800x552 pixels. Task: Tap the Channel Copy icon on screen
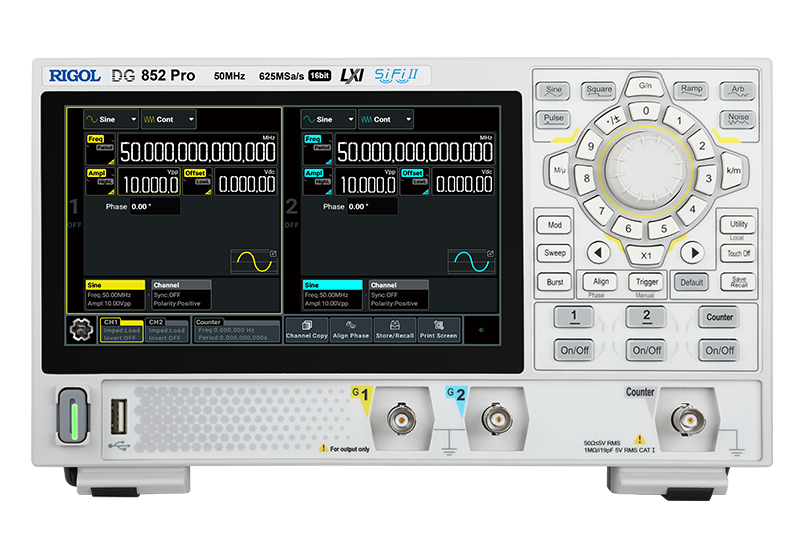point(306,330)
